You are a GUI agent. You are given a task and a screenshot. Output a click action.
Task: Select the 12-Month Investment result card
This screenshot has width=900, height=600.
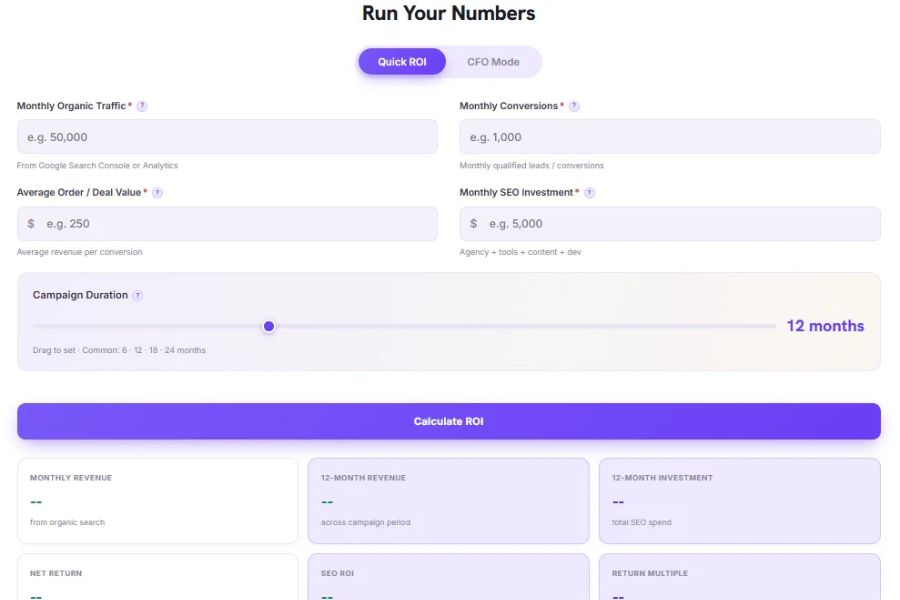pyautogui.click(x=740, y=501)
